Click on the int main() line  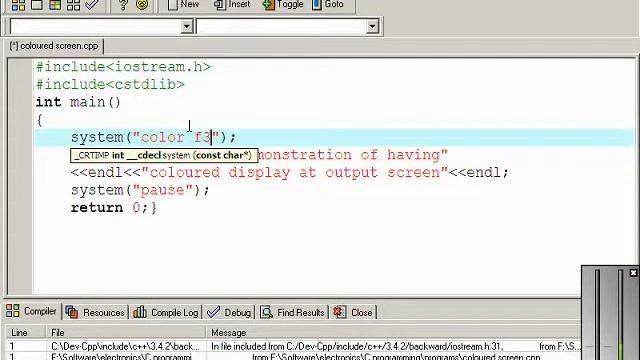click(x=78, y=102)
